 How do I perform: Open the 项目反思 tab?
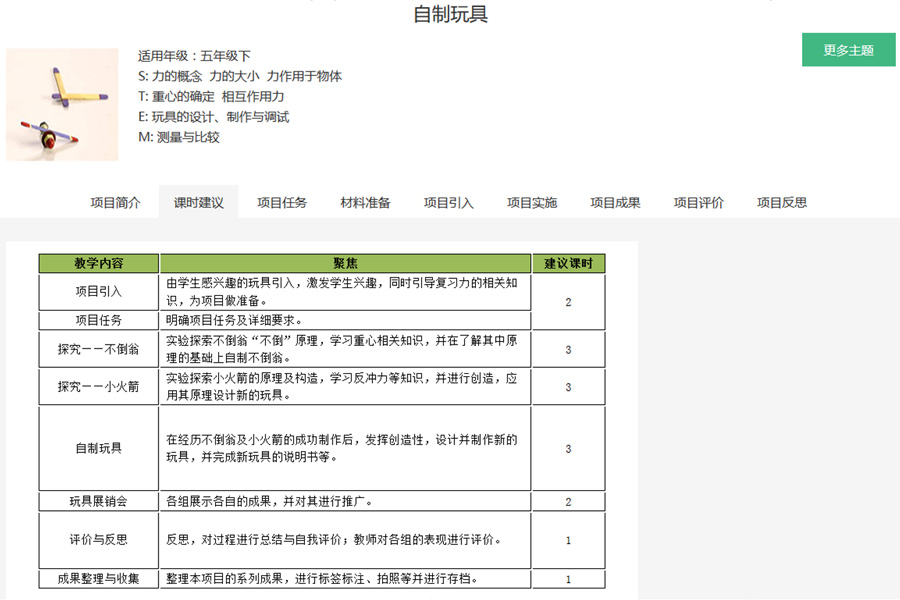coord(782,202)
